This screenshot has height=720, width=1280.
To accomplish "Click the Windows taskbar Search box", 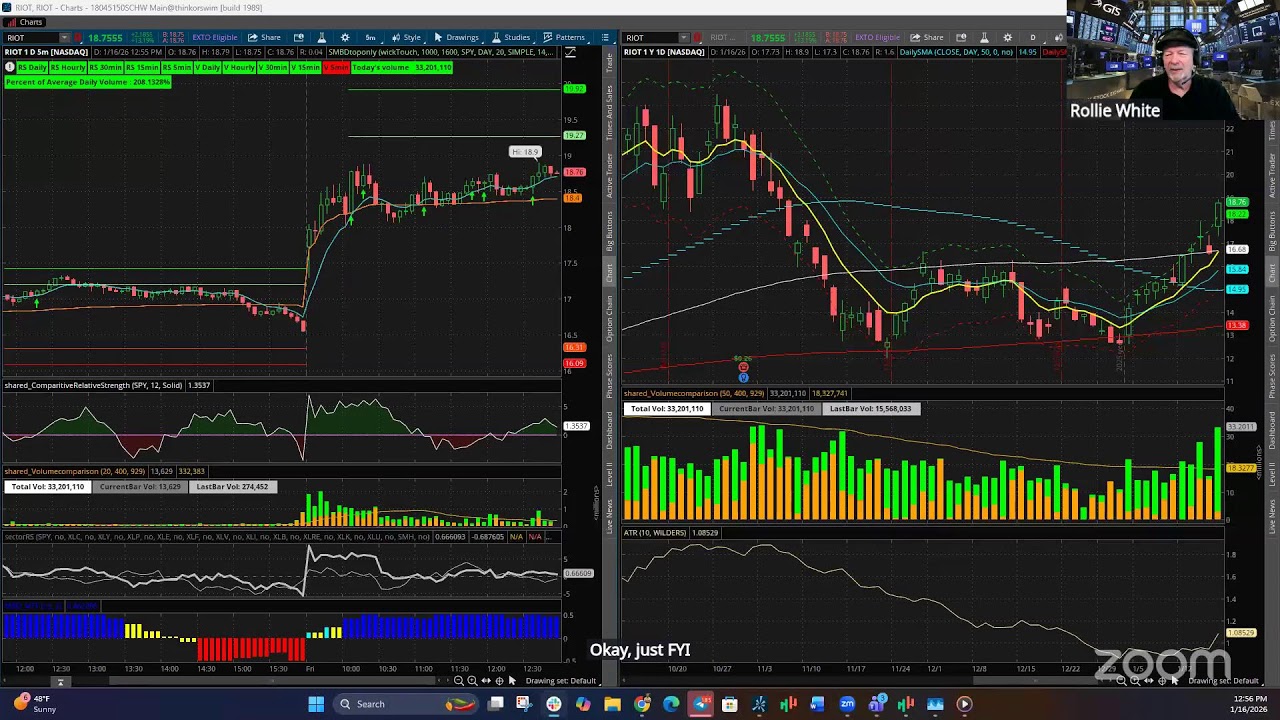I will click(x=404, y=704).
